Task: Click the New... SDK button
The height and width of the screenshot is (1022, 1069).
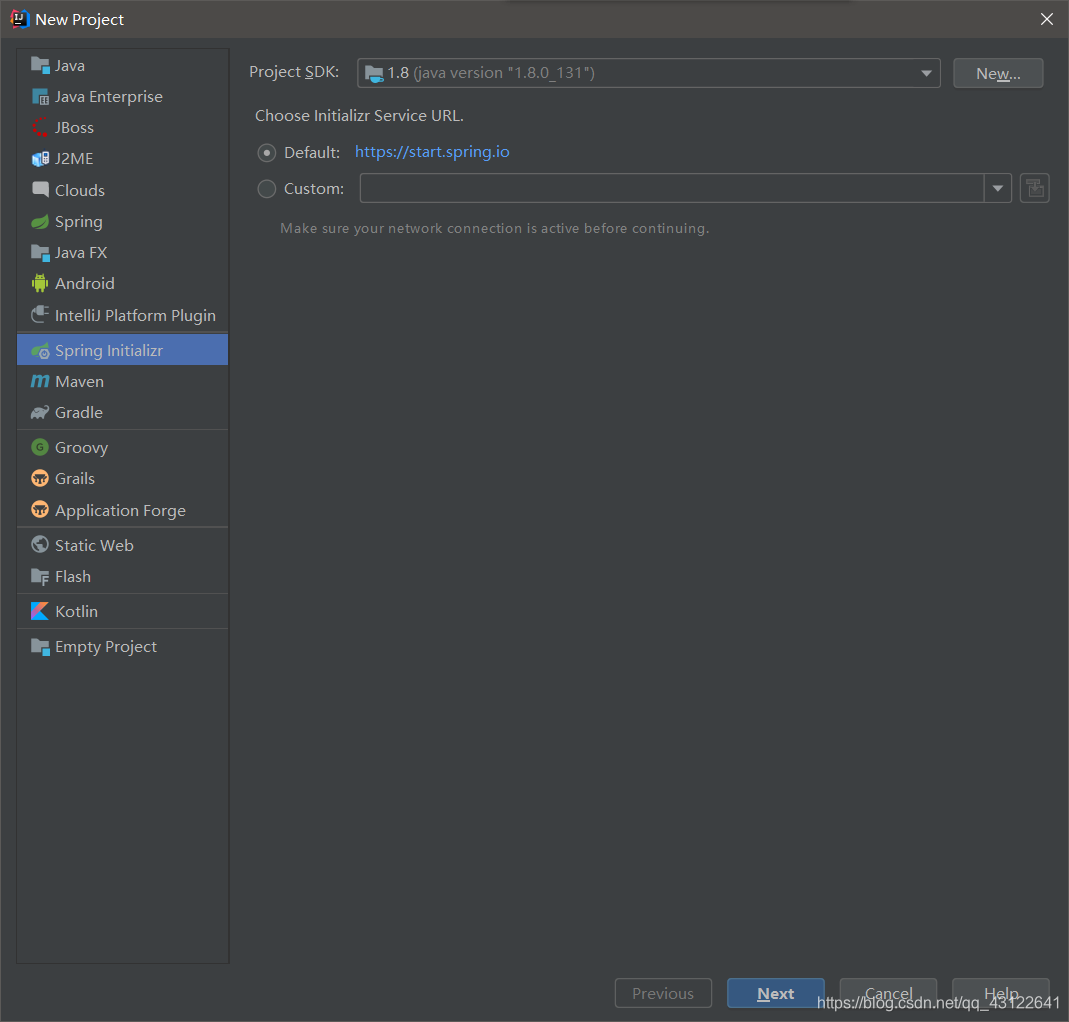Action: click(x=998, y=73)
